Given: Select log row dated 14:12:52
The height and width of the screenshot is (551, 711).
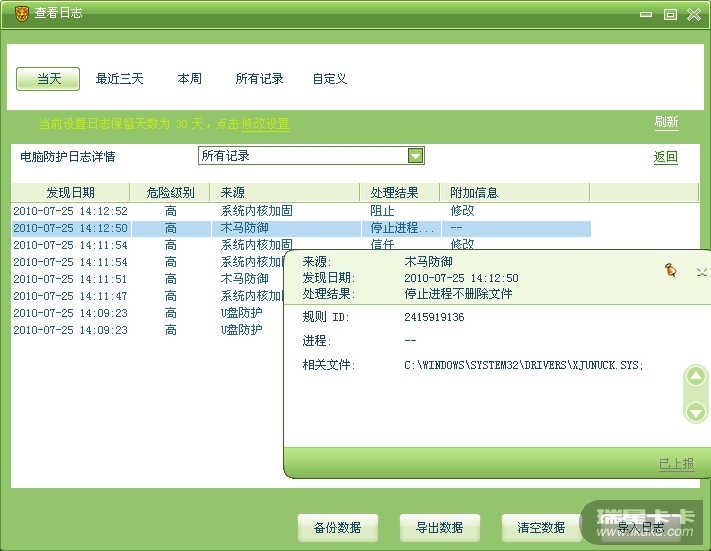Looking at the screenshot, I should [301, 211].
